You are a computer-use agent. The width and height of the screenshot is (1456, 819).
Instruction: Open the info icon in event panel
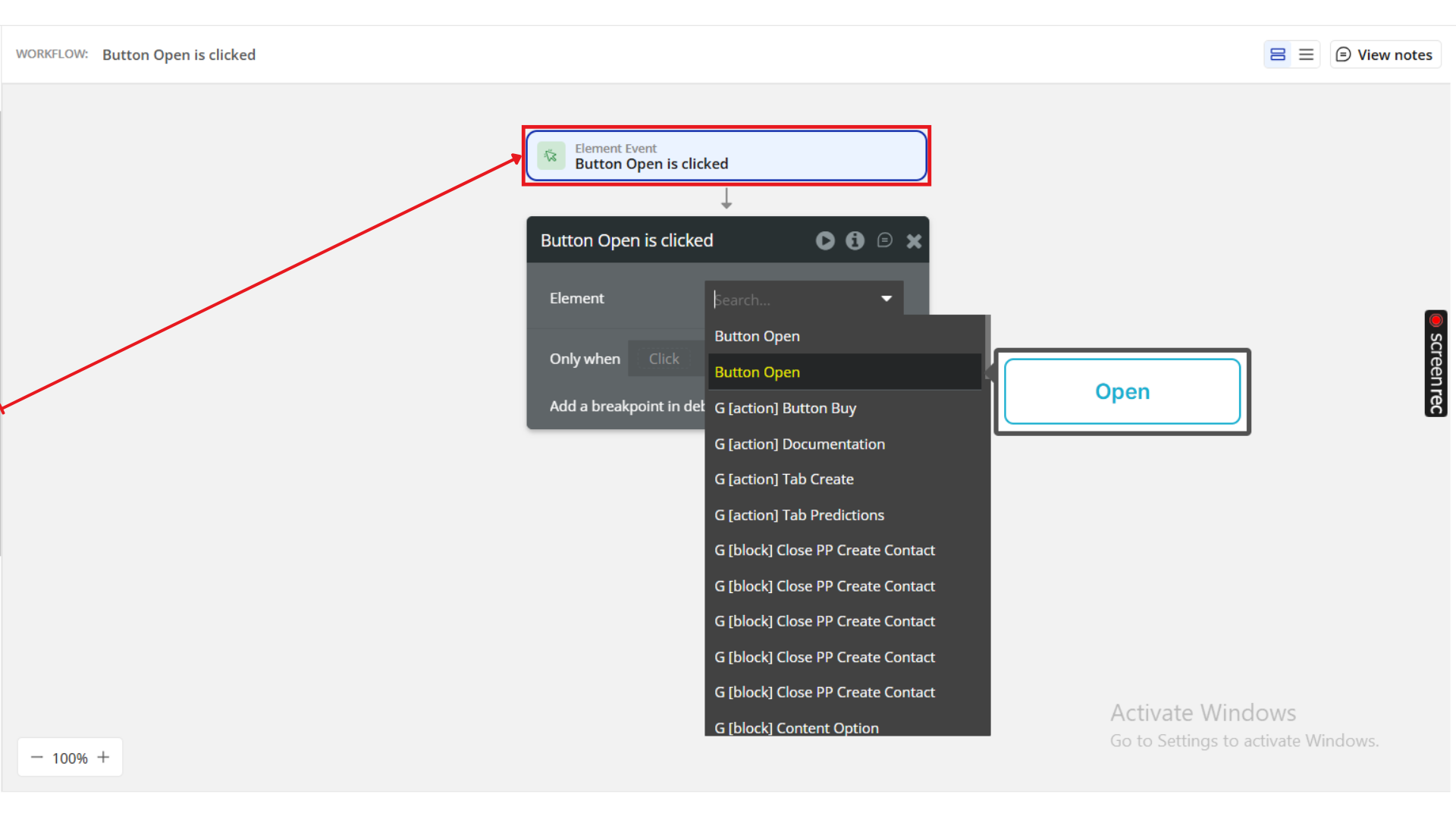[855, 240]
